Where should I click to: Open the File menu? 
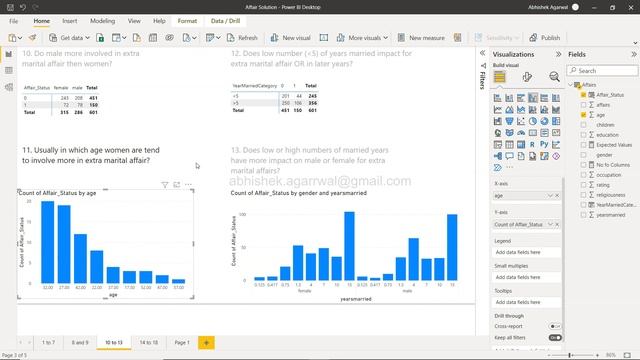[x=13, y=21]
